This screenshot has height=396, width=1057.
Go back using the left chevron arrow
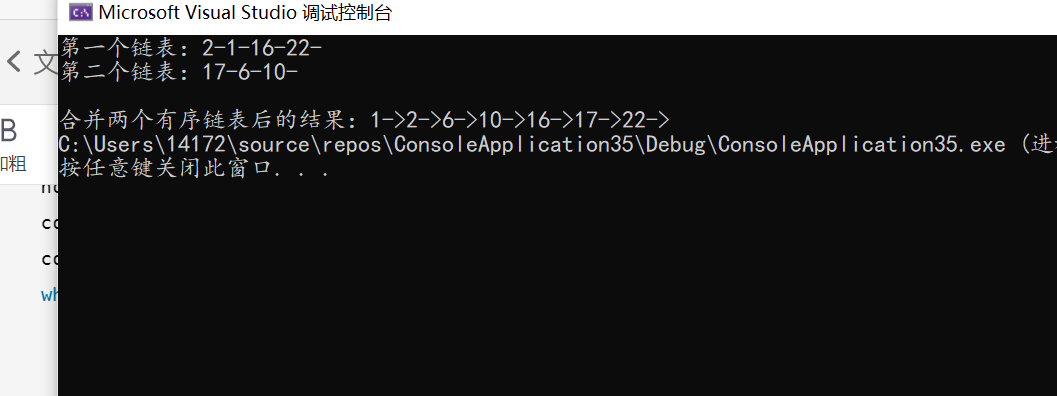14,63
